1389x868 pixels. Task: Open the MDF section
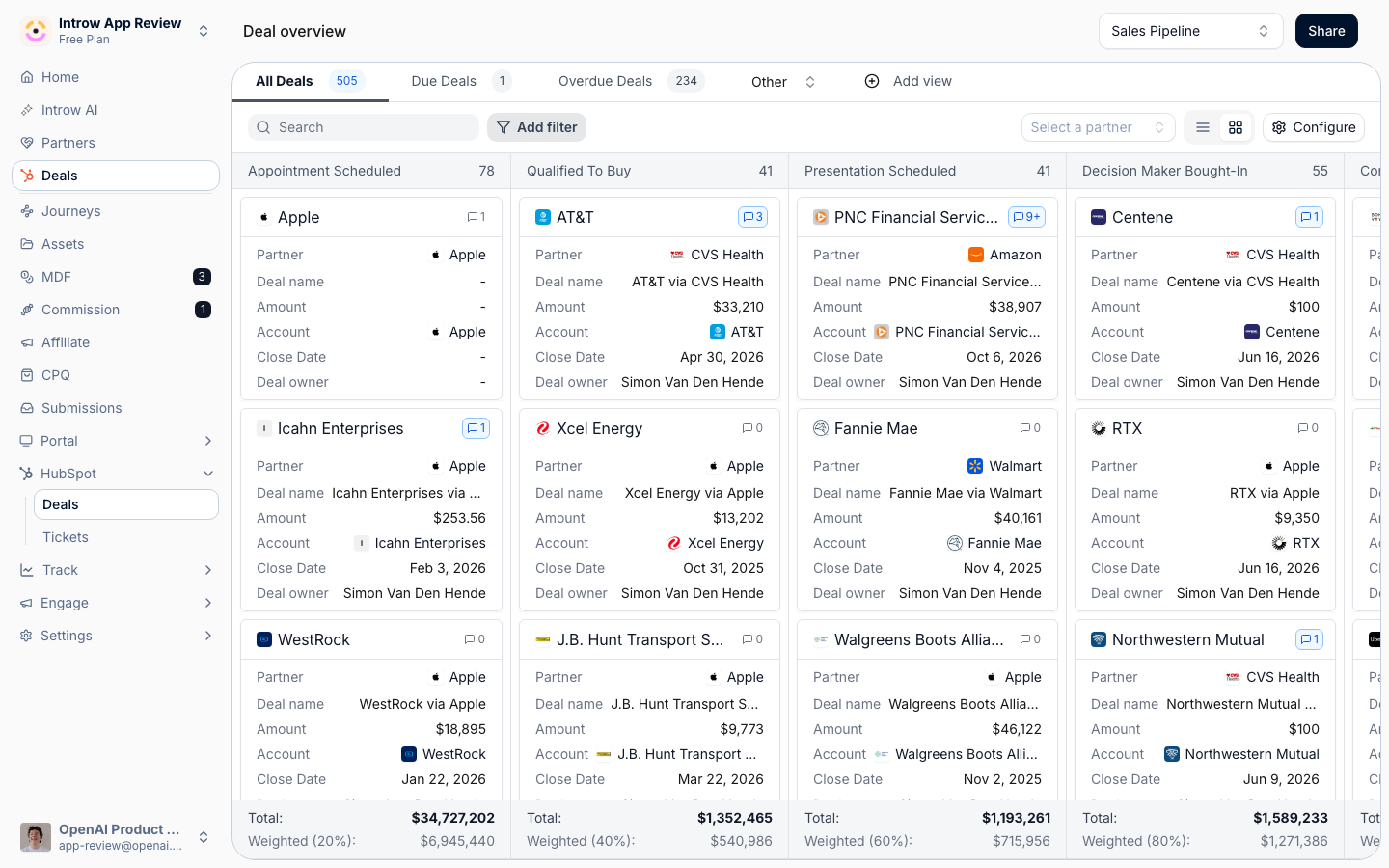116,277
